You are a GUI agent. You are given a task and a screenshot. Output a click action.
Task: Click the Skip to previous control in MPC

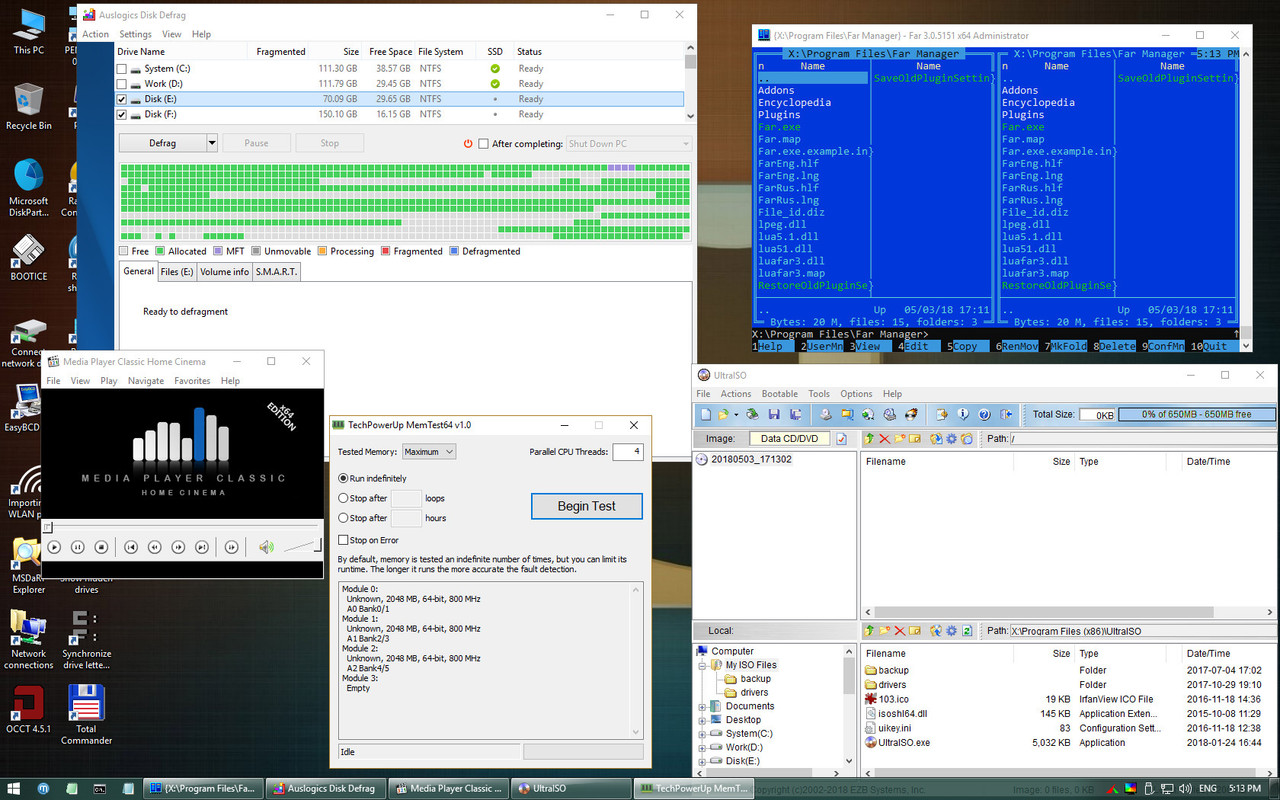(131, 547)
